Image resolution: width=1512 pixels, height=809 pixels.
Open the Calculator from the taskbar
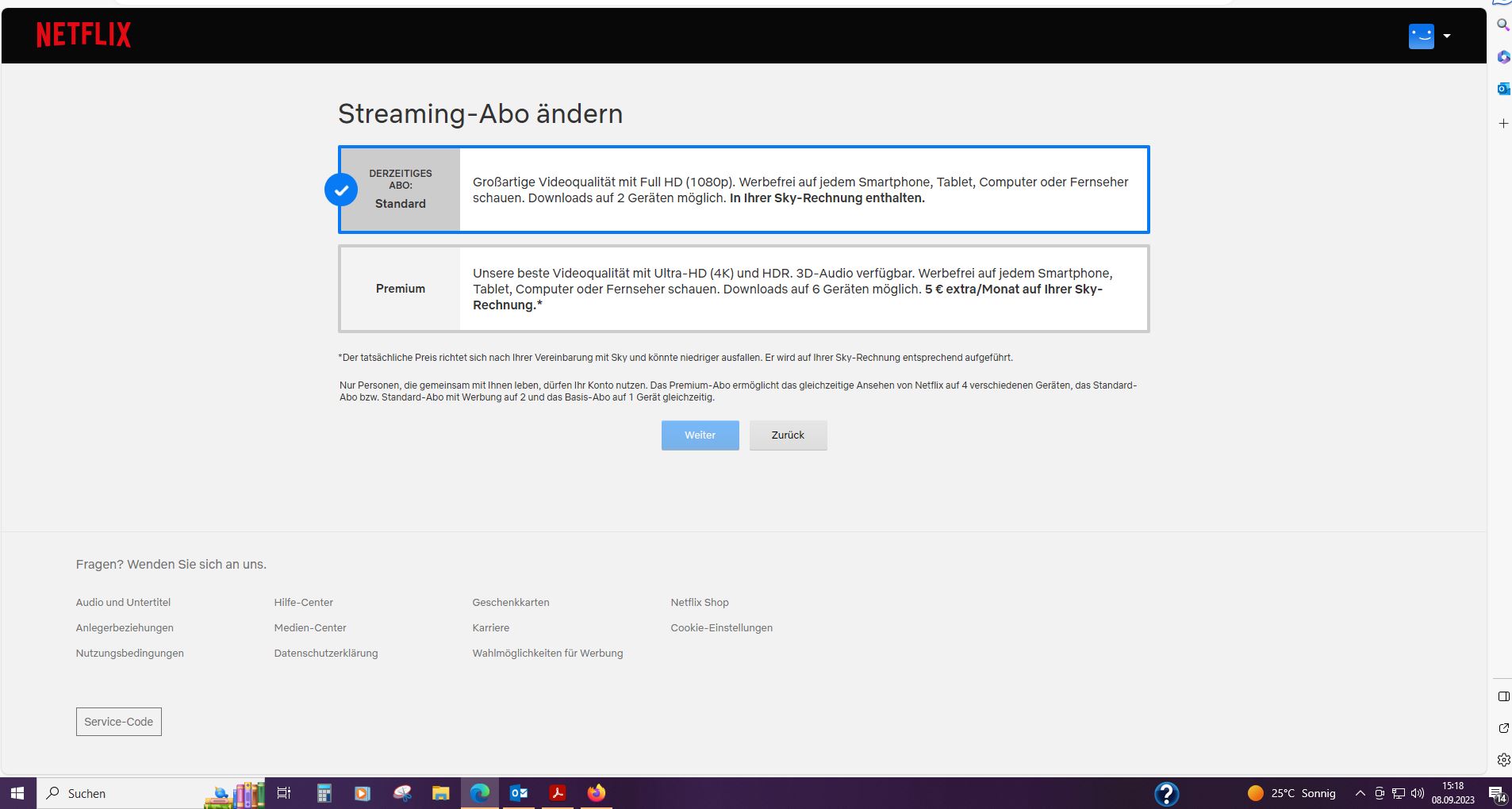[x=324, y=793]
